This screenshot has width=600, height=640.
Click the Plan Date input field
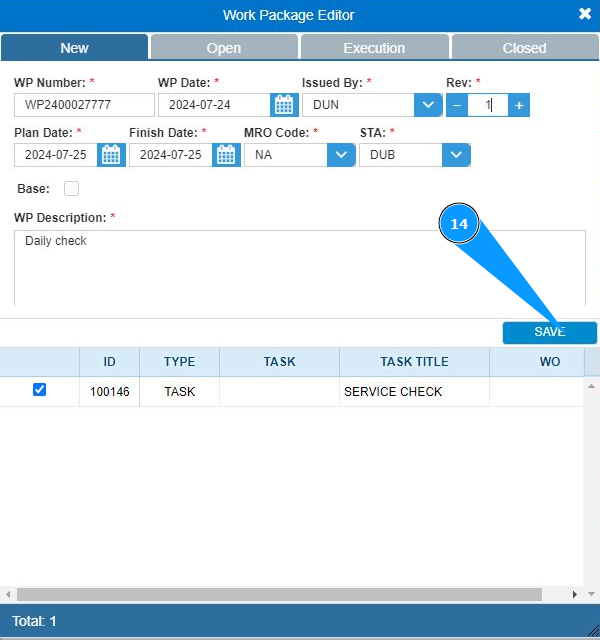click(56, 155)
